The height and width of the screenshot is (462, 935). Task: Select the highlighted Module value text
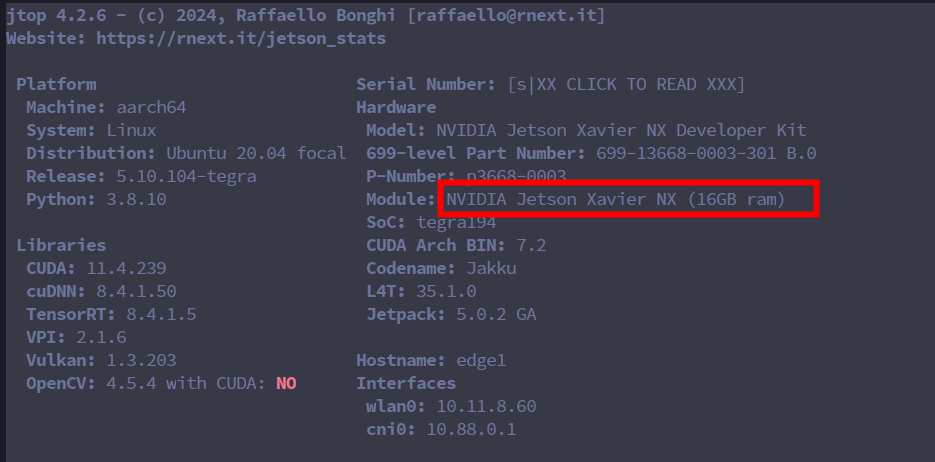pos(616,199)
